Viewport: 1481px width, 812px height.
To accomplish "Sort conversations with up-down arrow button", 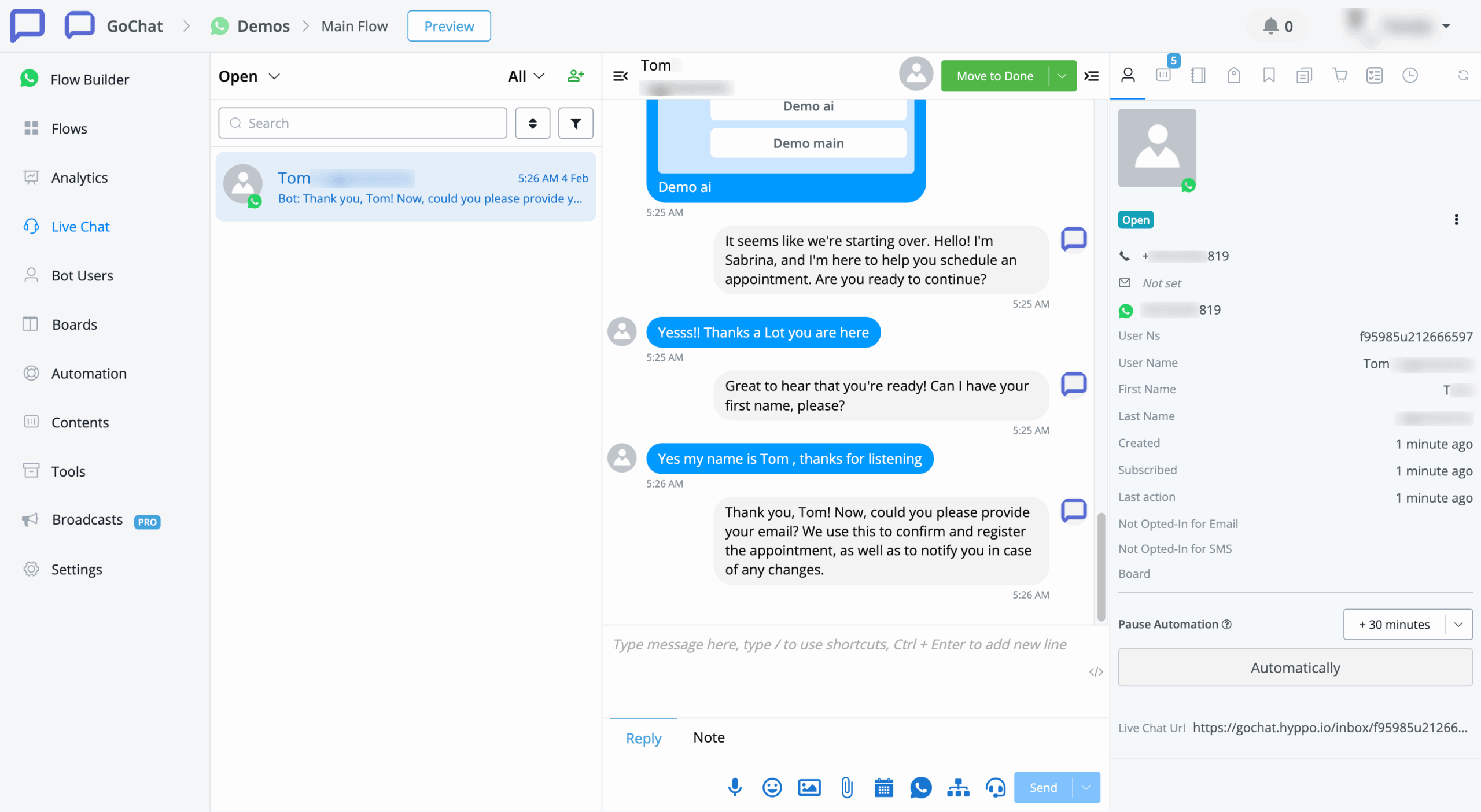I will (x=532, y=123).
